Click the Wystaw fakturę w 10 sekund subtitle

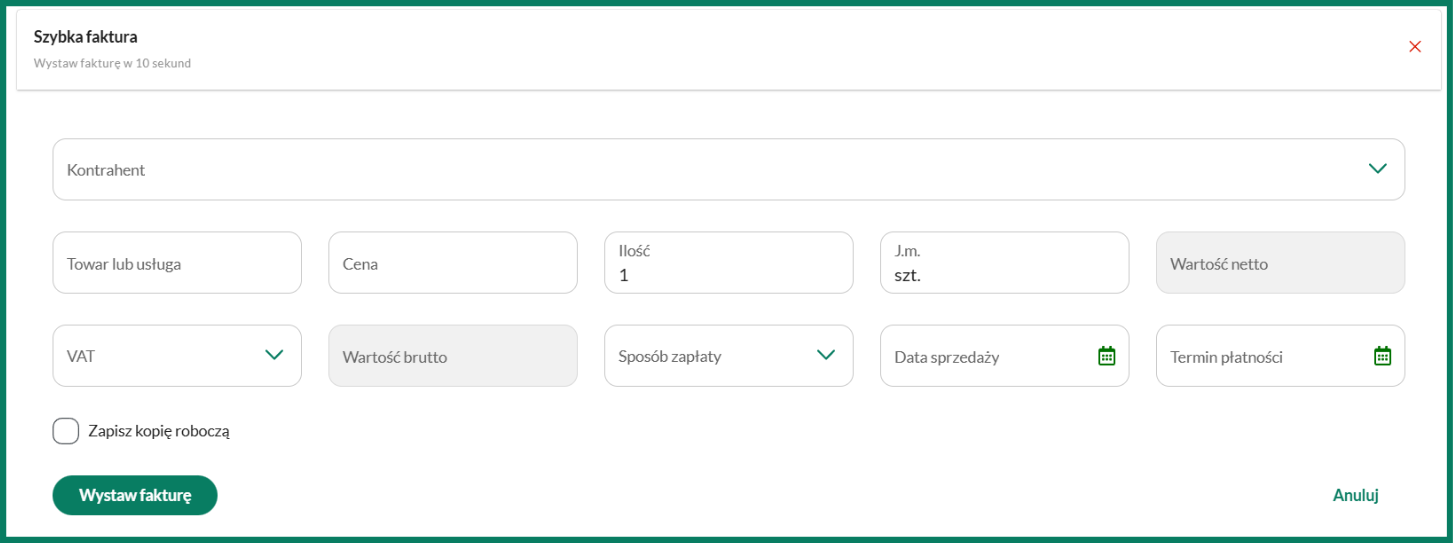pyautogui.click(x=112, y=63)
